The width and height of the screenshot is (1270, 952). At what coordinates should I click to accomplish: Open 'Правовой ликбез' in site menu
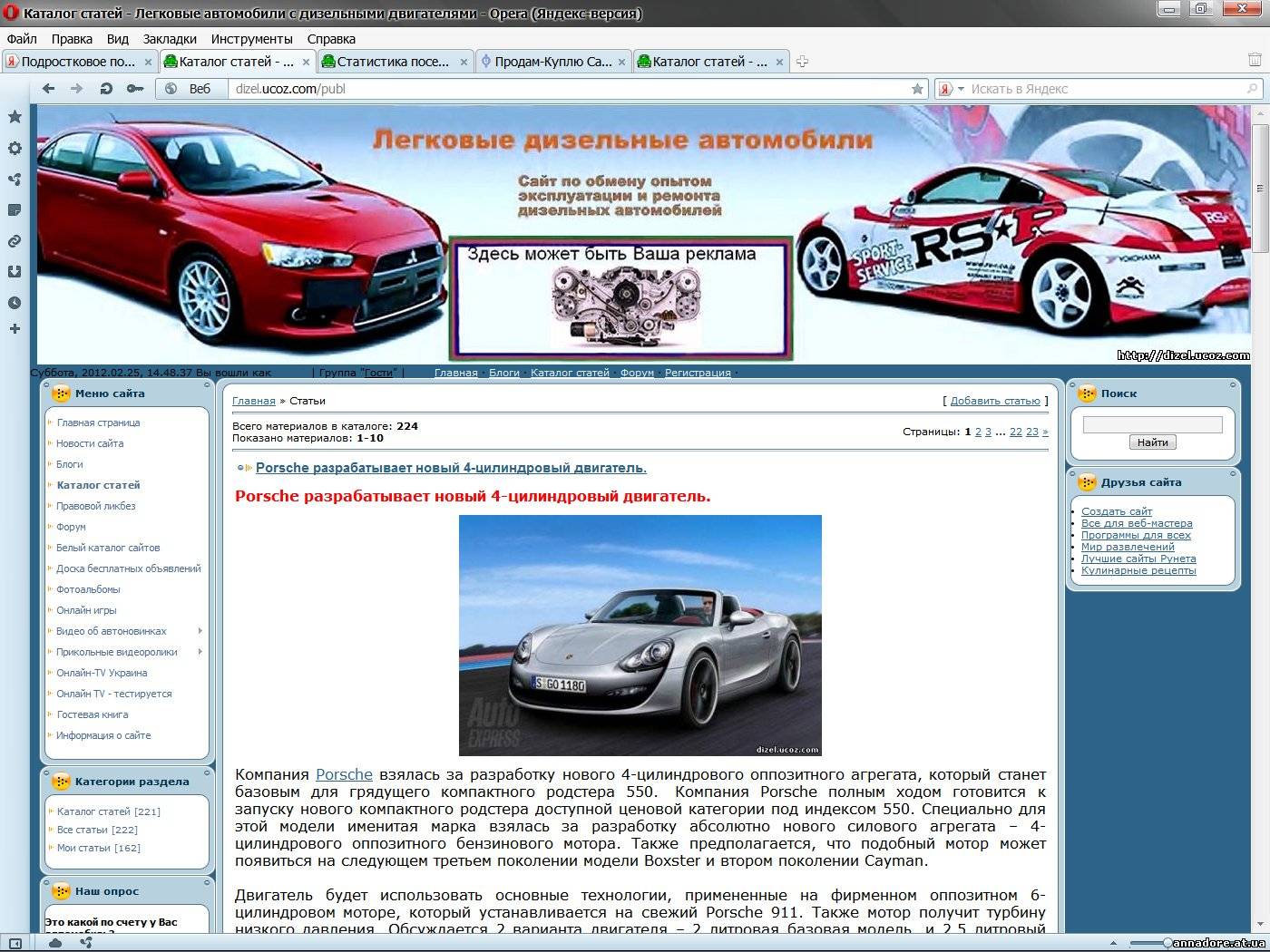95,506
